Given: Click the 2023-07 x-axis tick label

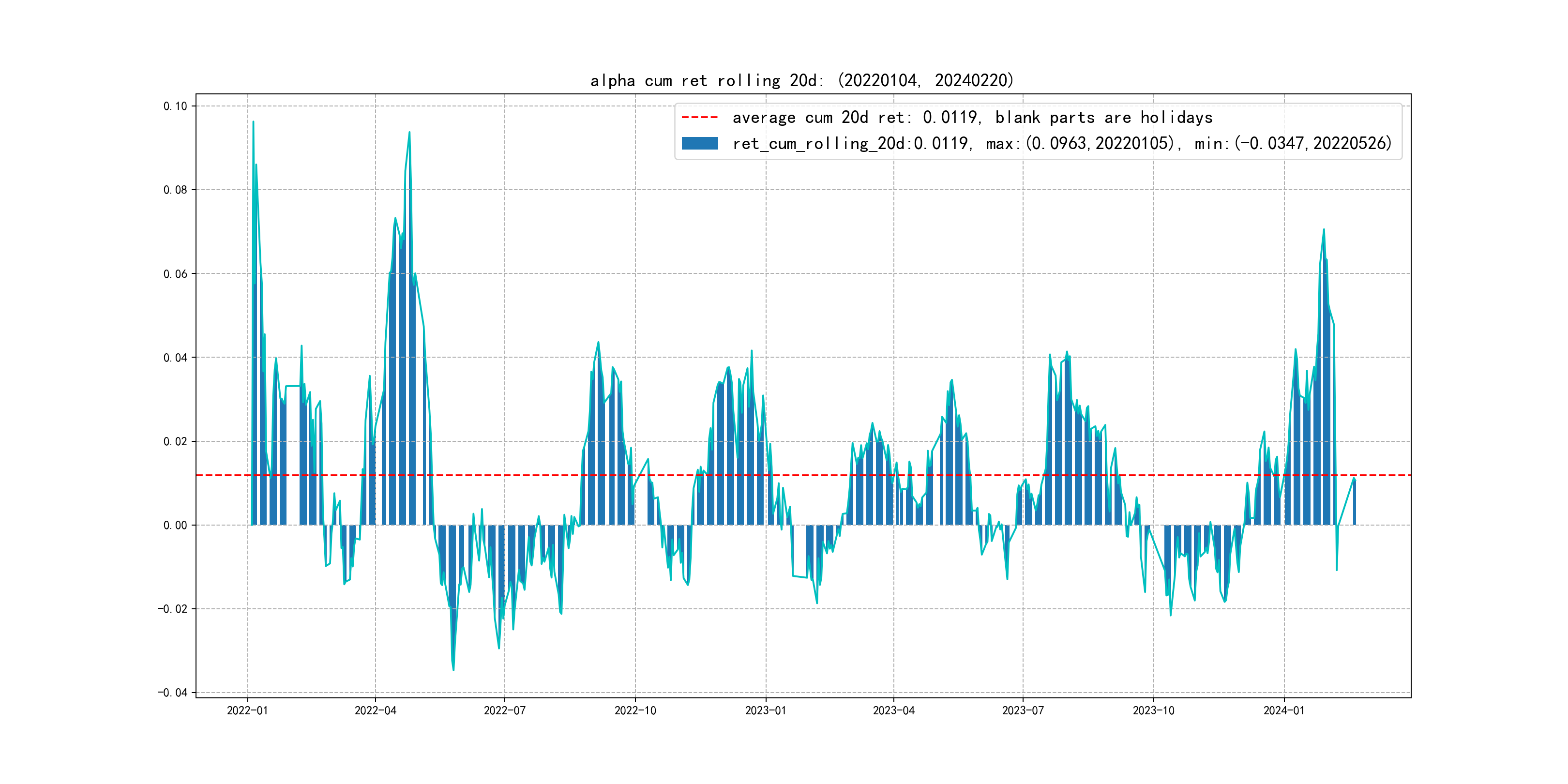Looking at the screenshot, I should (x=1023, y=710).
